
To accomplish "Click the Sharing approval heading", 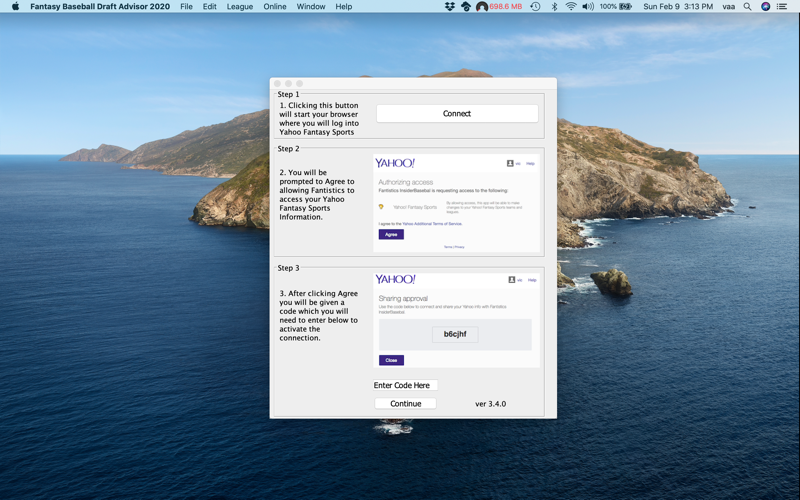I will pos(403,298).
